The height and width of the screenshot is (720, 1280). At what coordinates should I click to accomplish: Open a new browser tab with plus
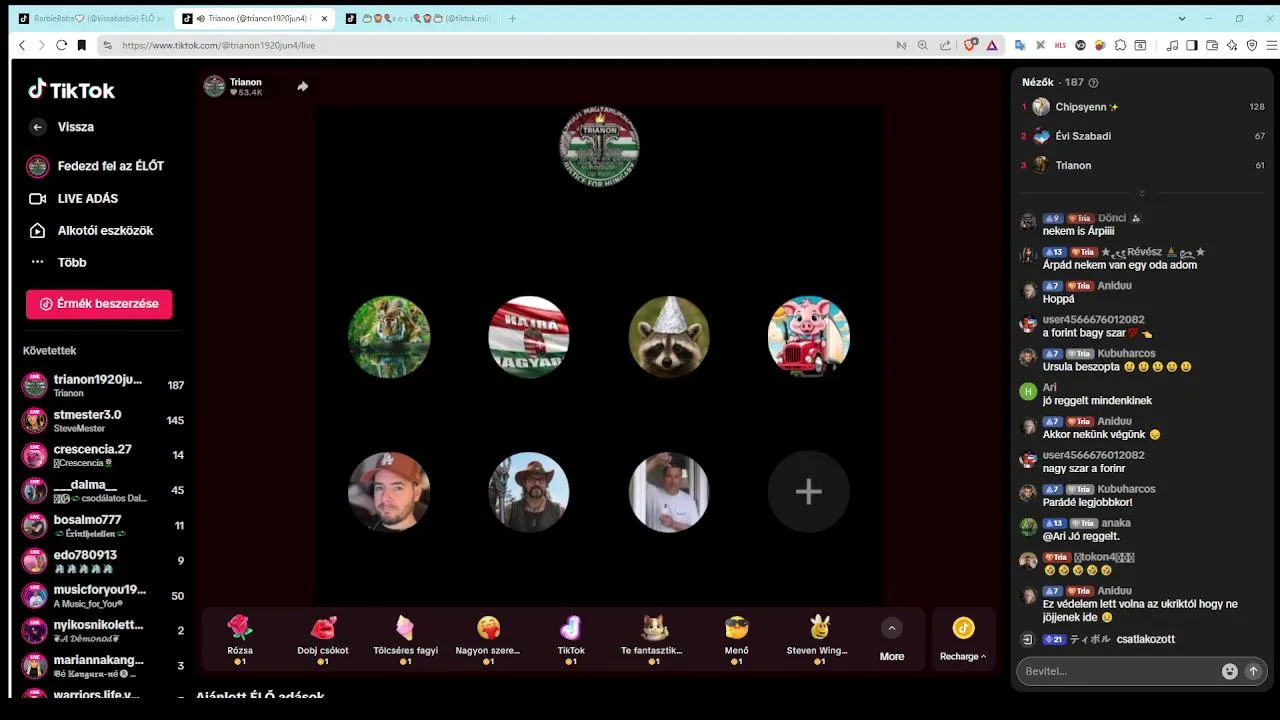512,18
